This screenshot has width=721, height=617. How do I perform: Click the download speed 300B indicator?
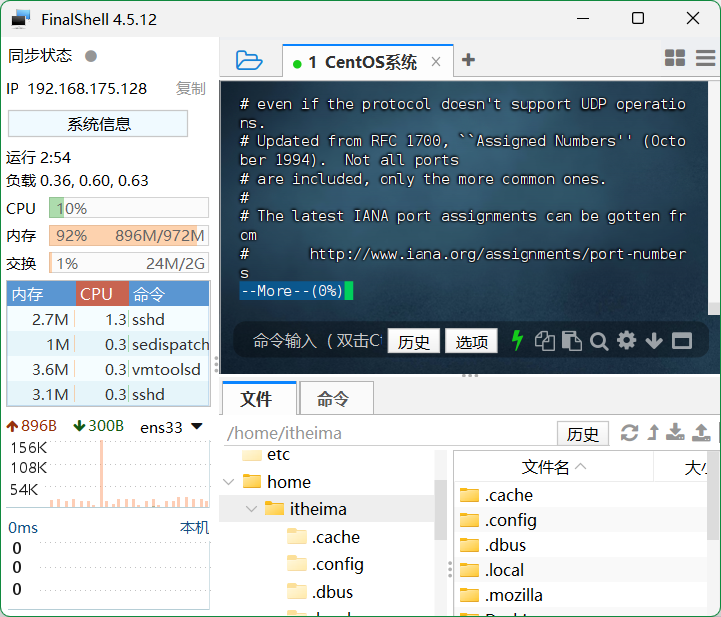[x=98, y=426]
